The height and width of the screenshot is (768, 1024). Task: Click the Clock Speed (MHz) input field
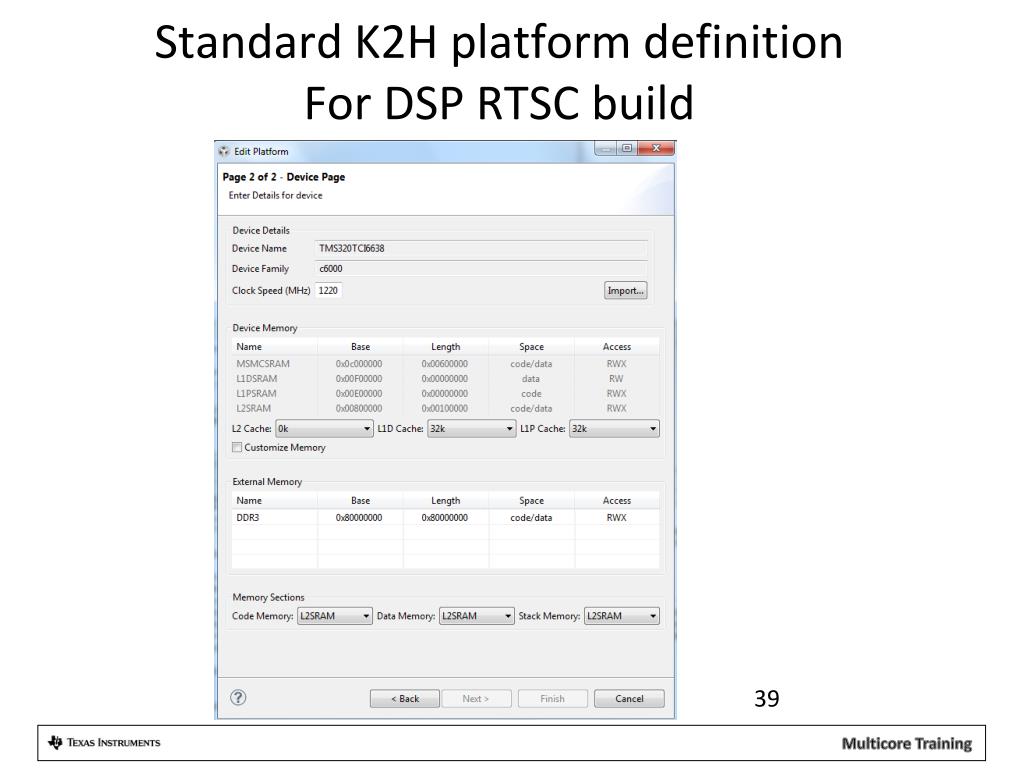tap(328, 291)
